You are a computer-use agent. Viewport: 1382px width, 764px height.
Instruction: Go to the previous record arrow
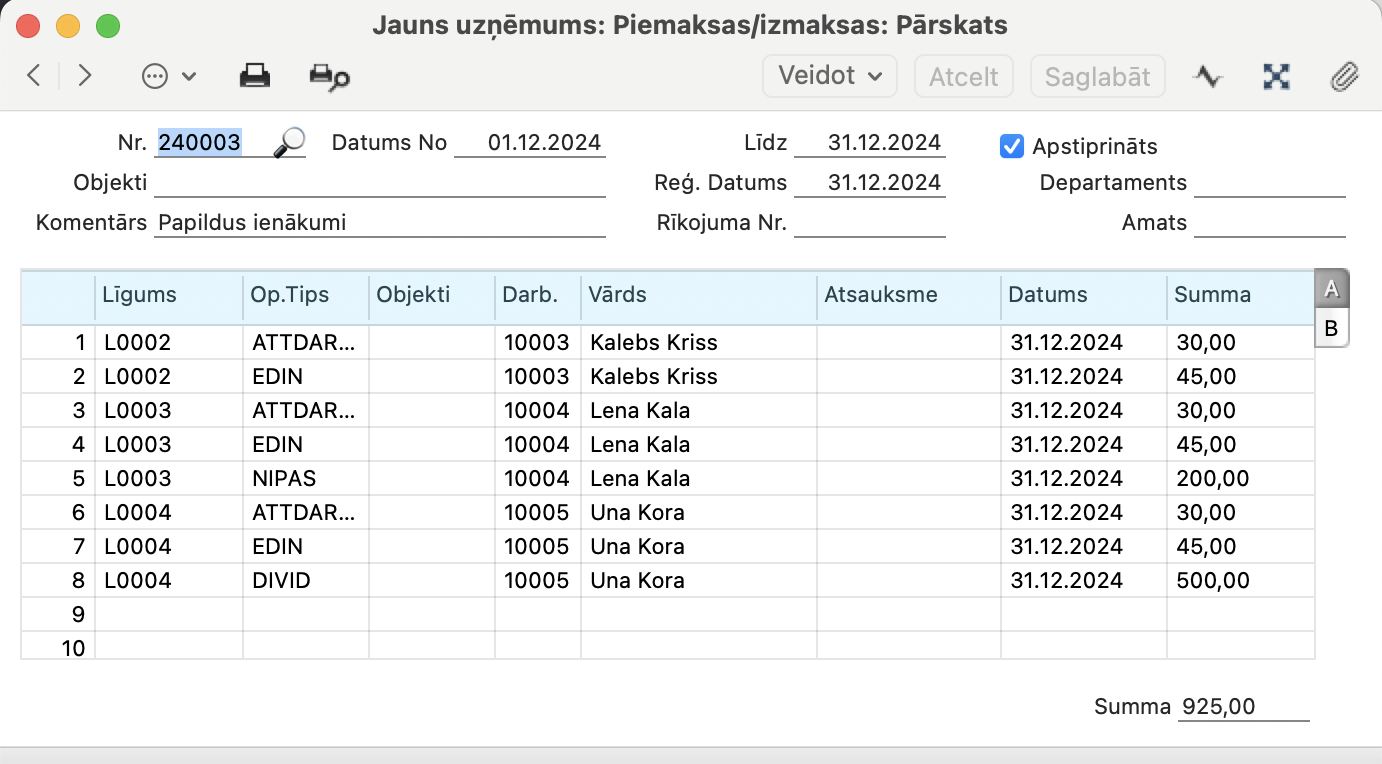[x=34, y=76]
